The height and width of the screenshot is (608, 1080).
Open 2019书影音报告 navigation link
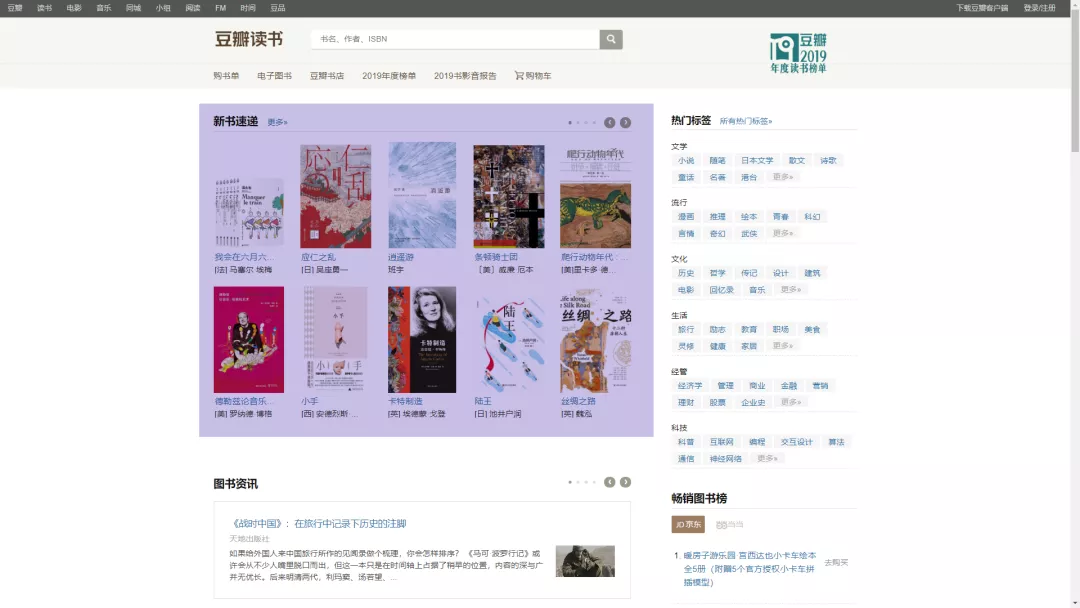465,76
